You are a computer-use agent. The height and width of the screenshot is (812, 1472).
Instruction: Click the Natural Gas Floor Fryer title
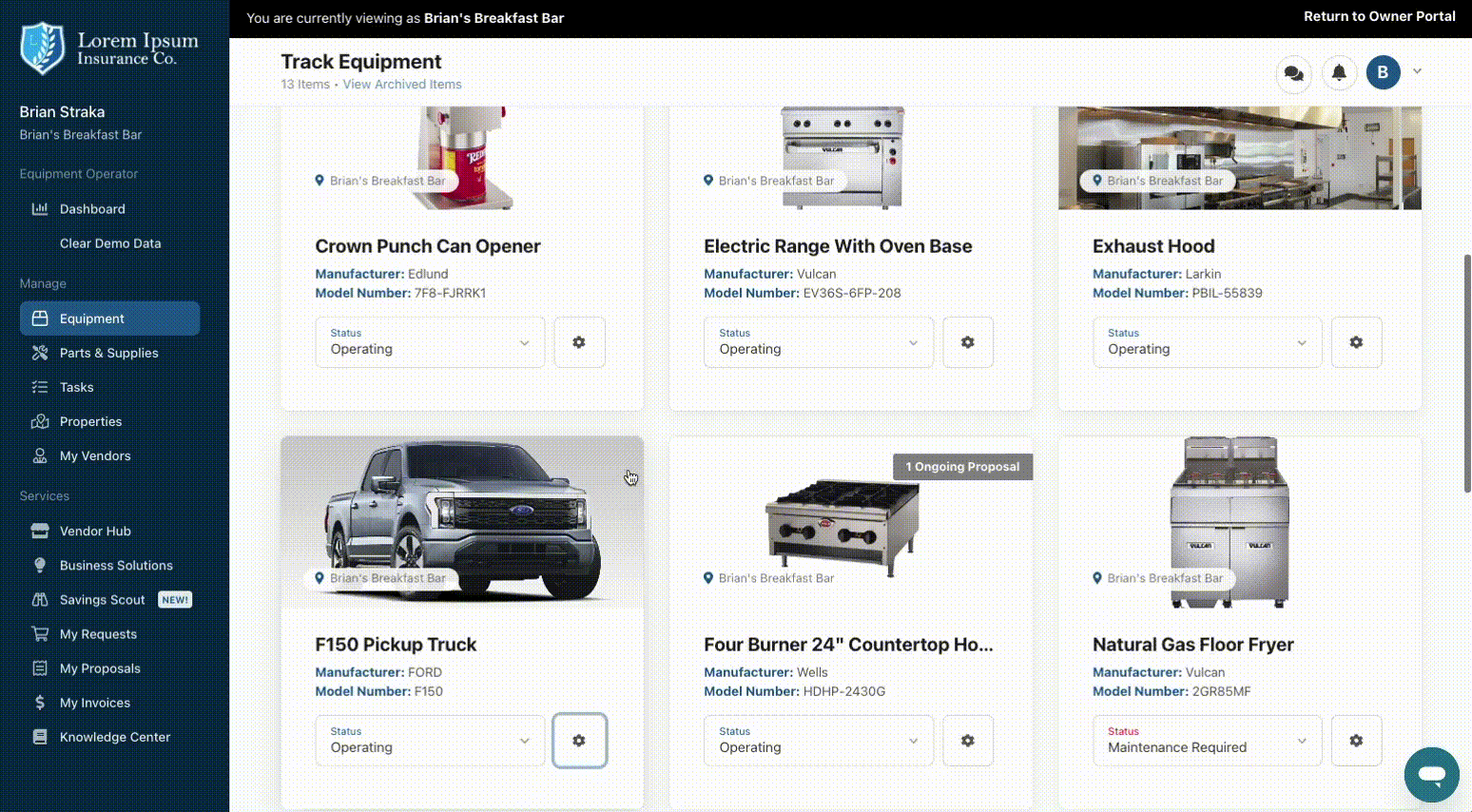(1192, 645)
